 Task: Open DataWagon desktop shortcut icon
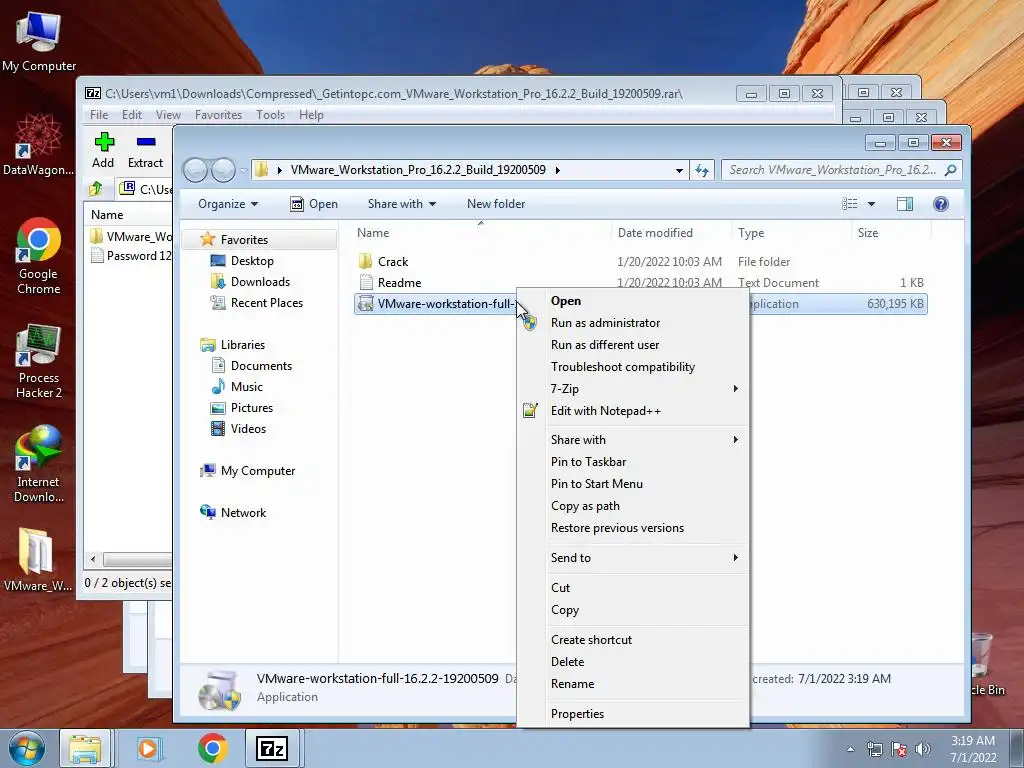tap(39, 145)
